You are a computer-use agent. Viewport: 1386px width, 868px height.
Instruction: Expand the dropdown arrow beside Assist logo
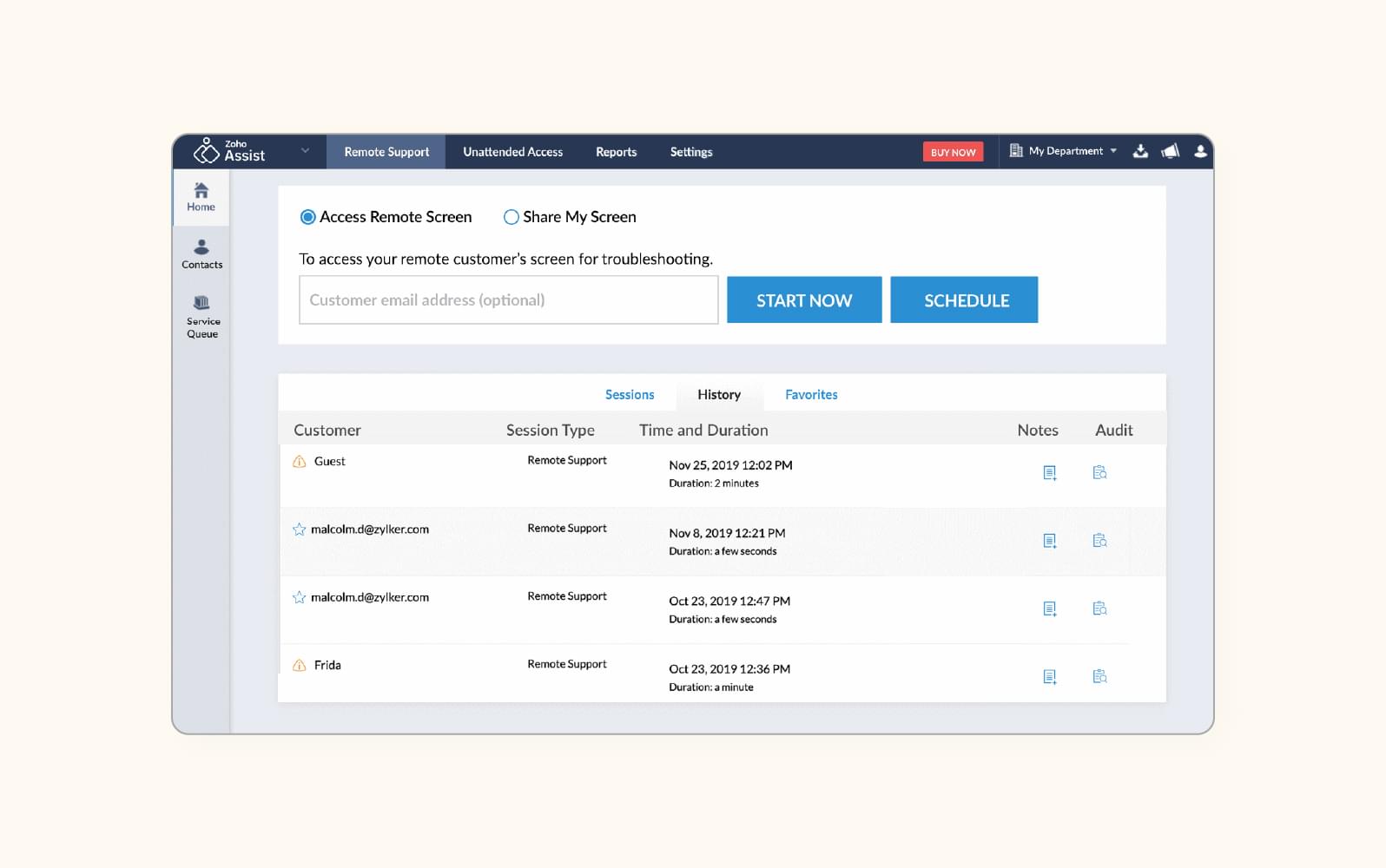[x=305, y=151]
